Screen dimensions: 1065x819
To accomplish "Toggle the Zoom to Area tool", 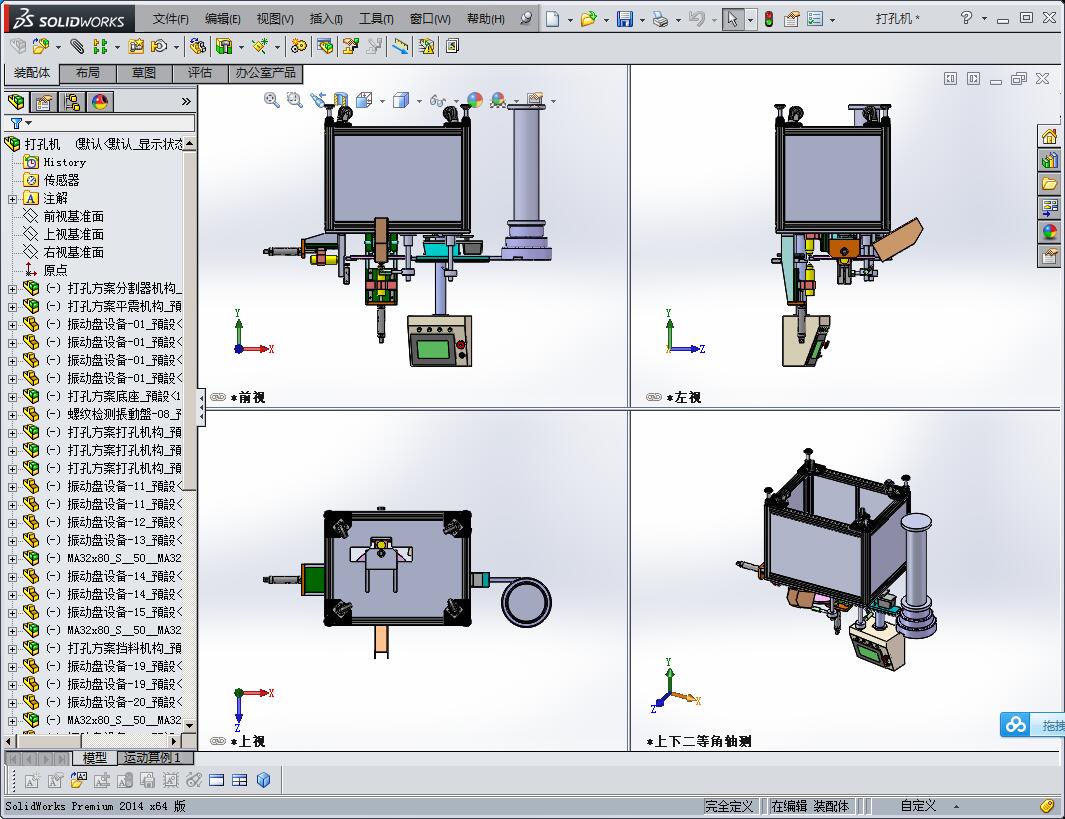I will [x=294, y=99].
